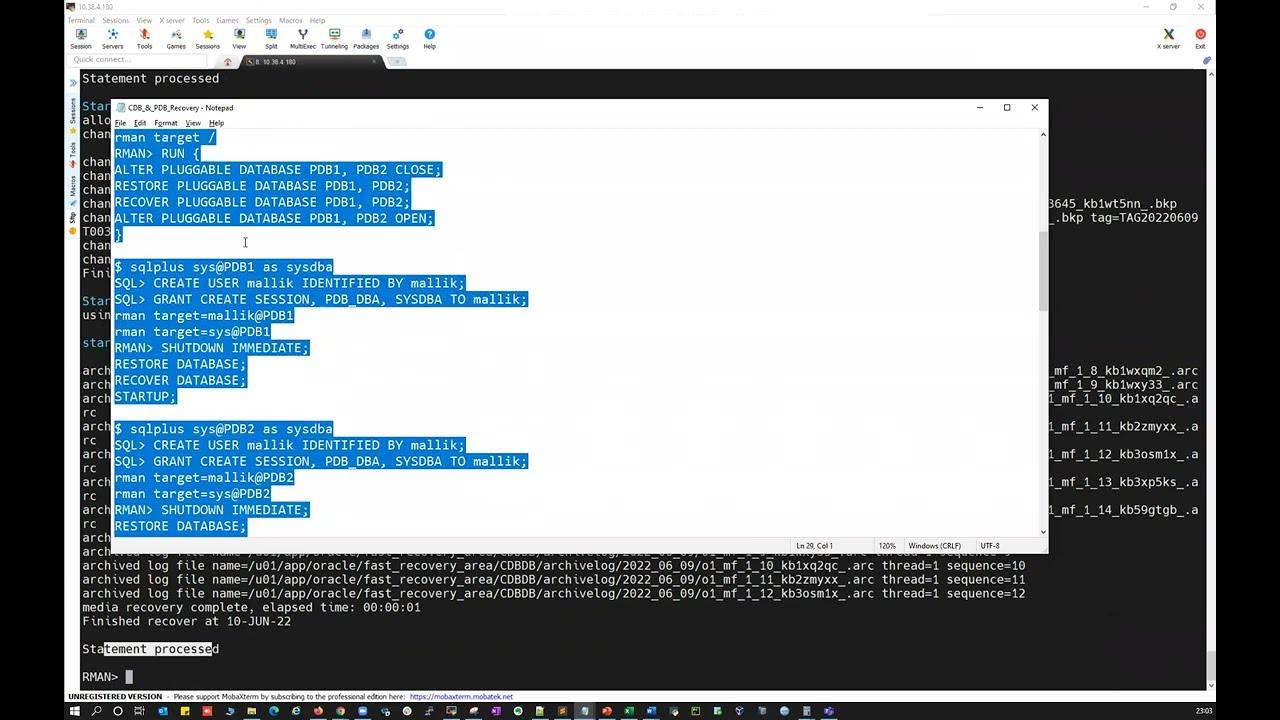Open Cortana circle on taskbar

coord(118,711)
